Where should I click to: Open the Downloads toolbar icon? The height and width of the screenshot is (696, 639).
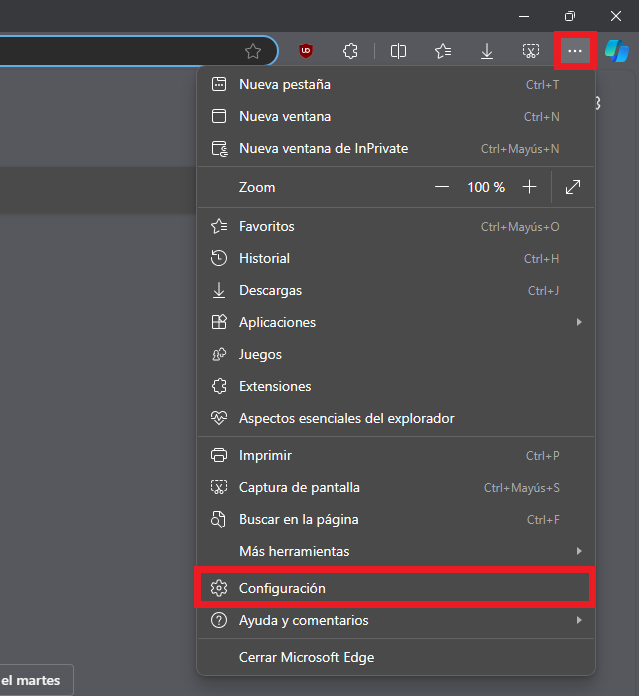point(487,51)
